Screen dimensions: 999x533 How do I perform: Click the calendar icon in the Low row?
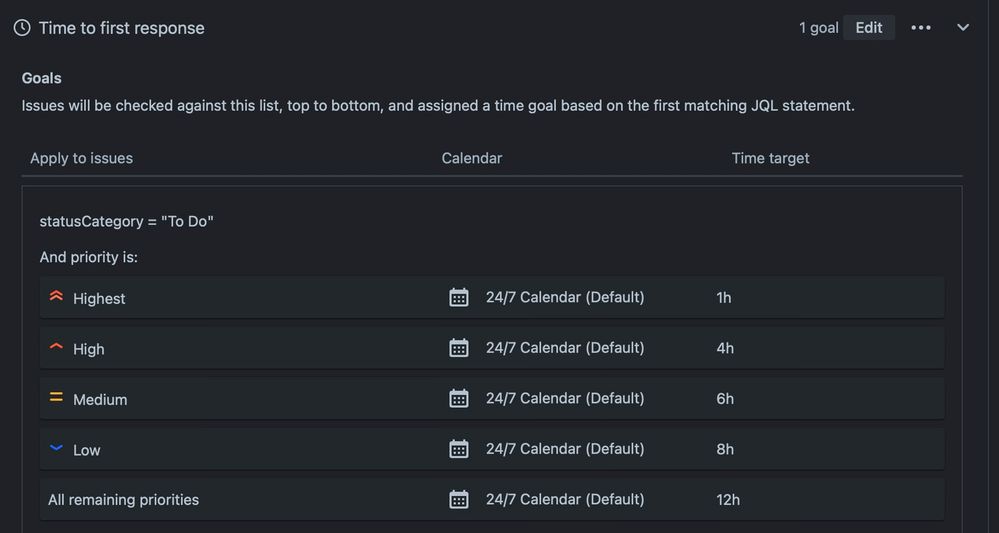tap(459, 449)
